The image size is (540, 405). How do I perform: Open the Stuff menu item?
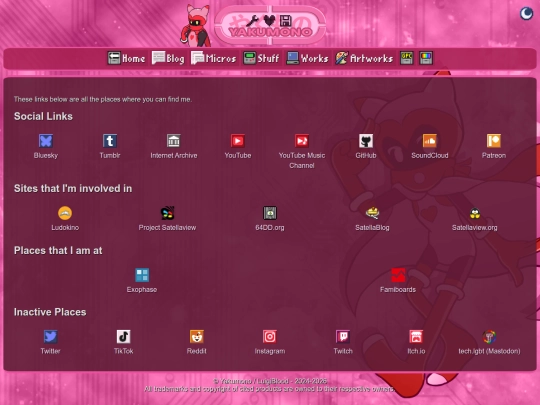(x=261, y=58)
